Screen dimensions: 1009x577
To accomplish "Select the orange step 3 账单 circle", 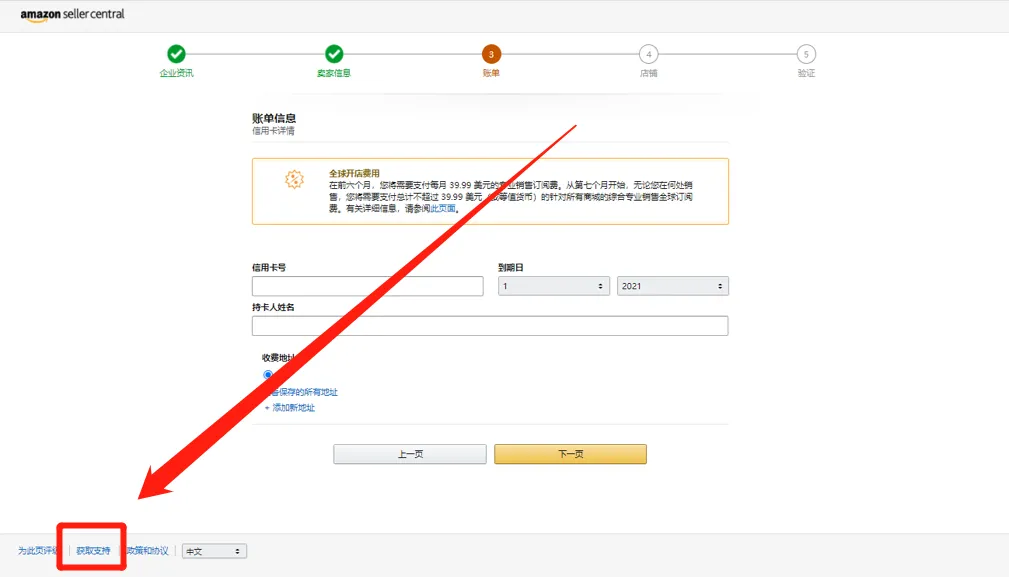I will point(490,54).
